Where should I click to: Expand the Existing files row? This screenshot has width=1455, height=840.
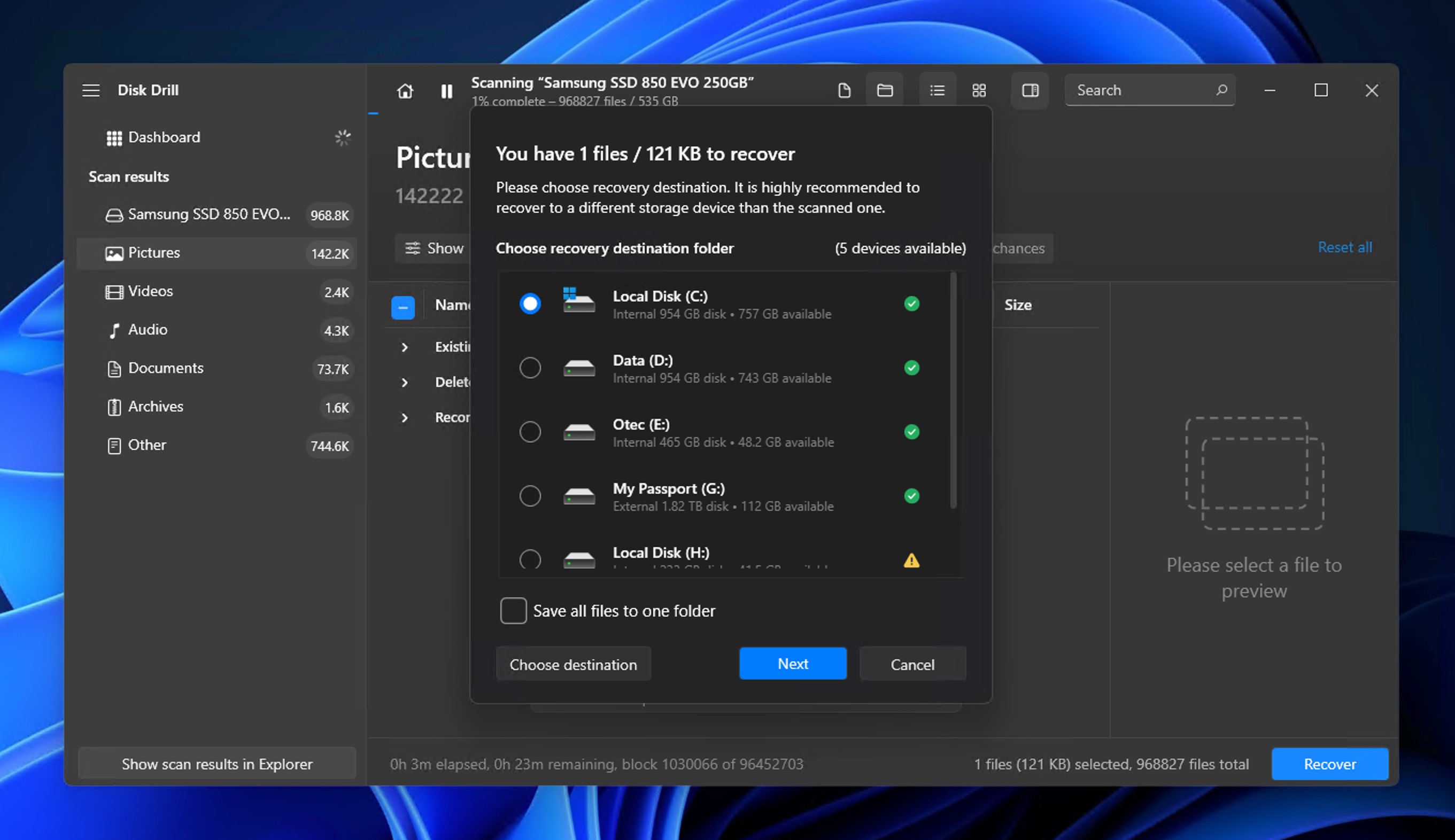[405, 347]
